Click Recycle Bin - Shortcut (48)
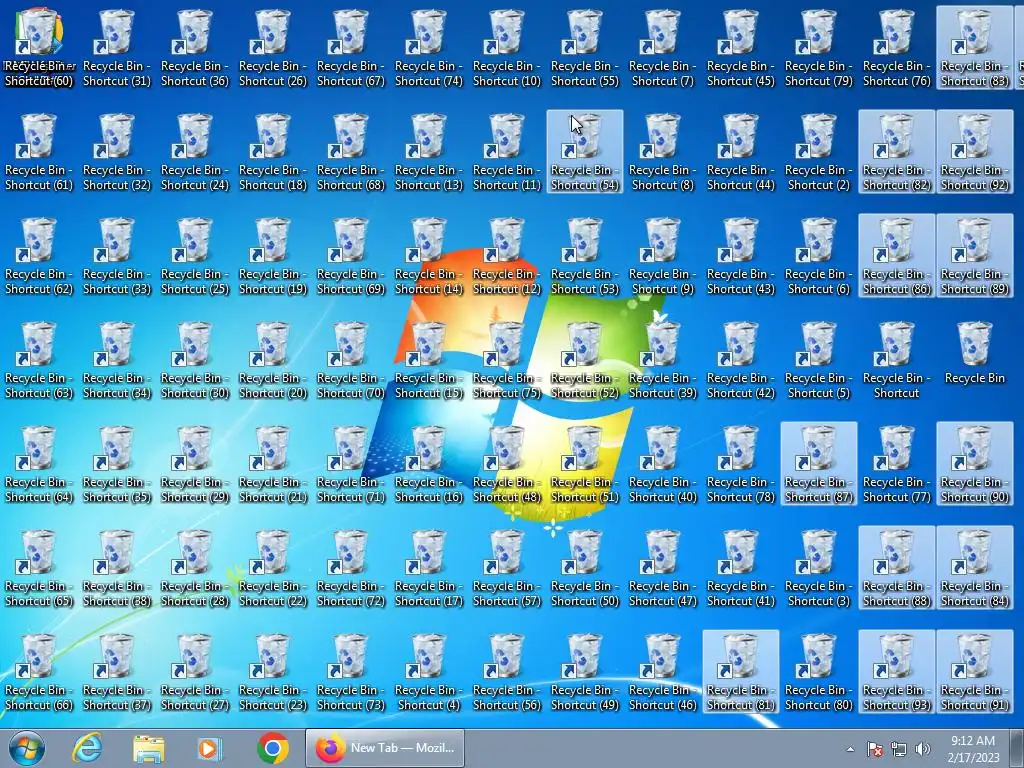The width and height of the screenshot is (1024, 768). pos(507,463)
